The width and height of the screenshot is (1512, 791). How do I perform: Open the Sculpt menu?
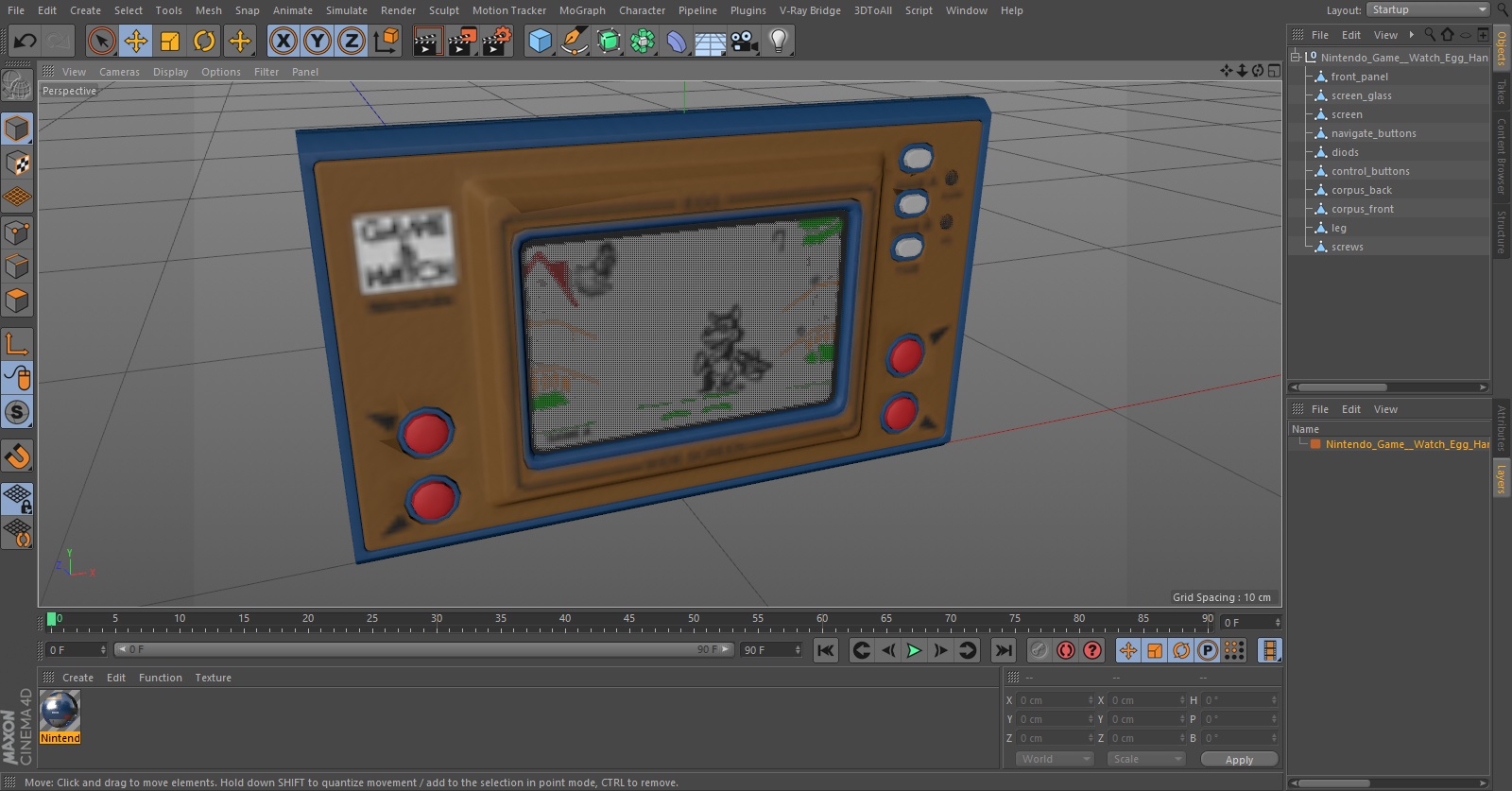coord(444,10)
